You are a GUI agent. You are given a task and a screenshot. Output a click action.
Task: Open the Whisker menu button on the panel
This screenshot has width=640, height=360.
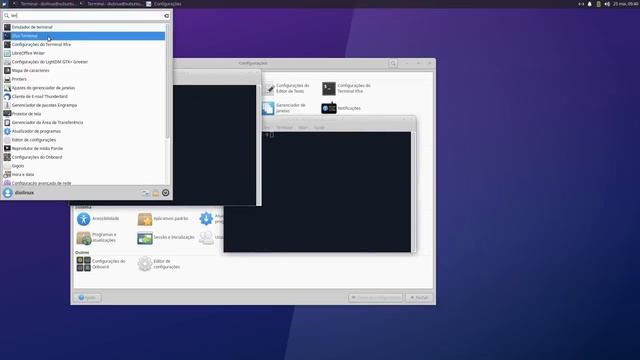[x=4, y=4]
